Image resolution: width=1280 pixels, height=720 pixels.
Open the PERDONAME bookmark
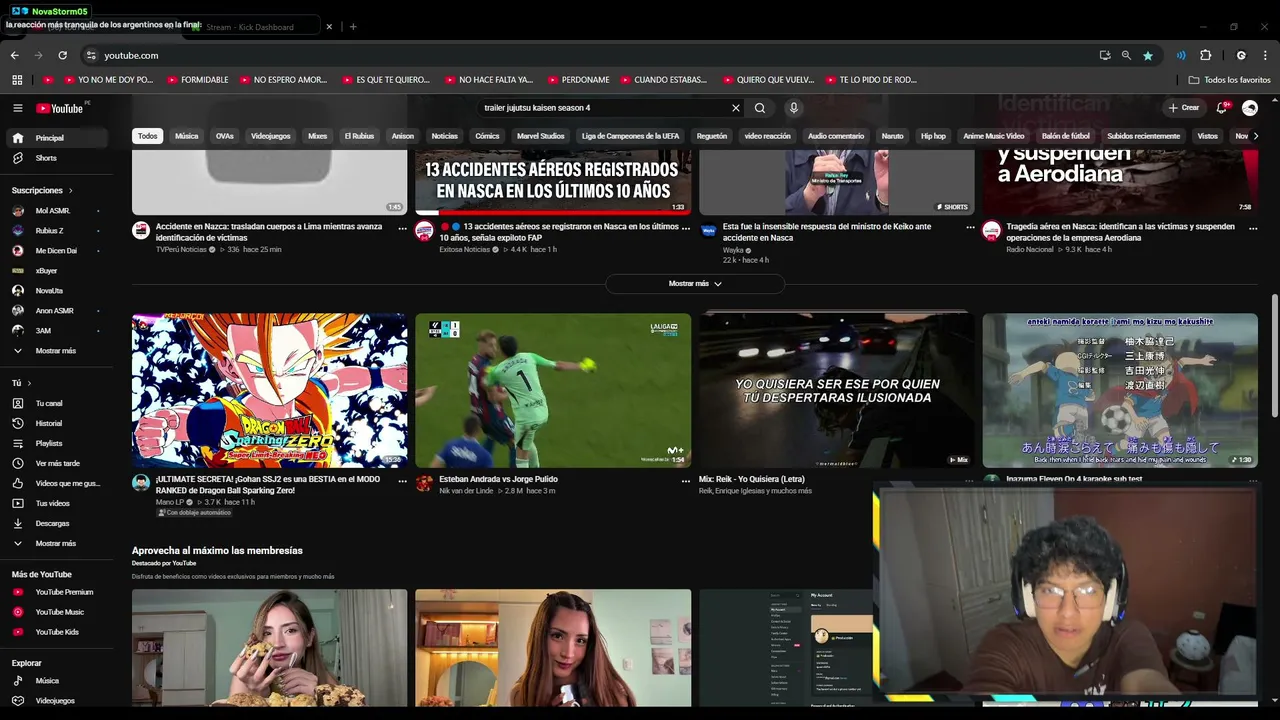(579, 80)
